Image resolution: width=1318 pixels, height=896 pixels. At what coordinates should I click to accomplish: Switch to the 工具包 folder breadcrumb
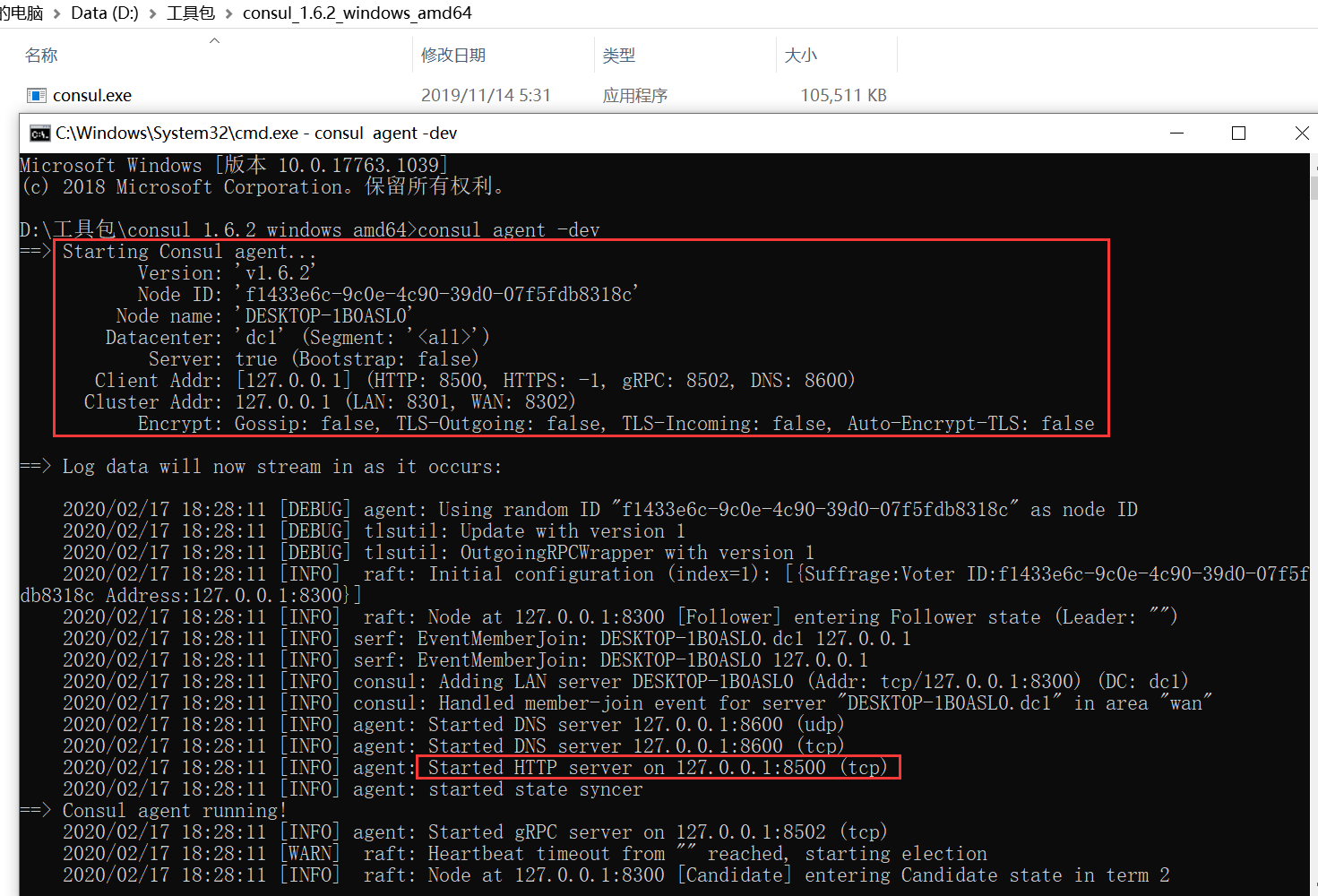(x=190, y=13)
